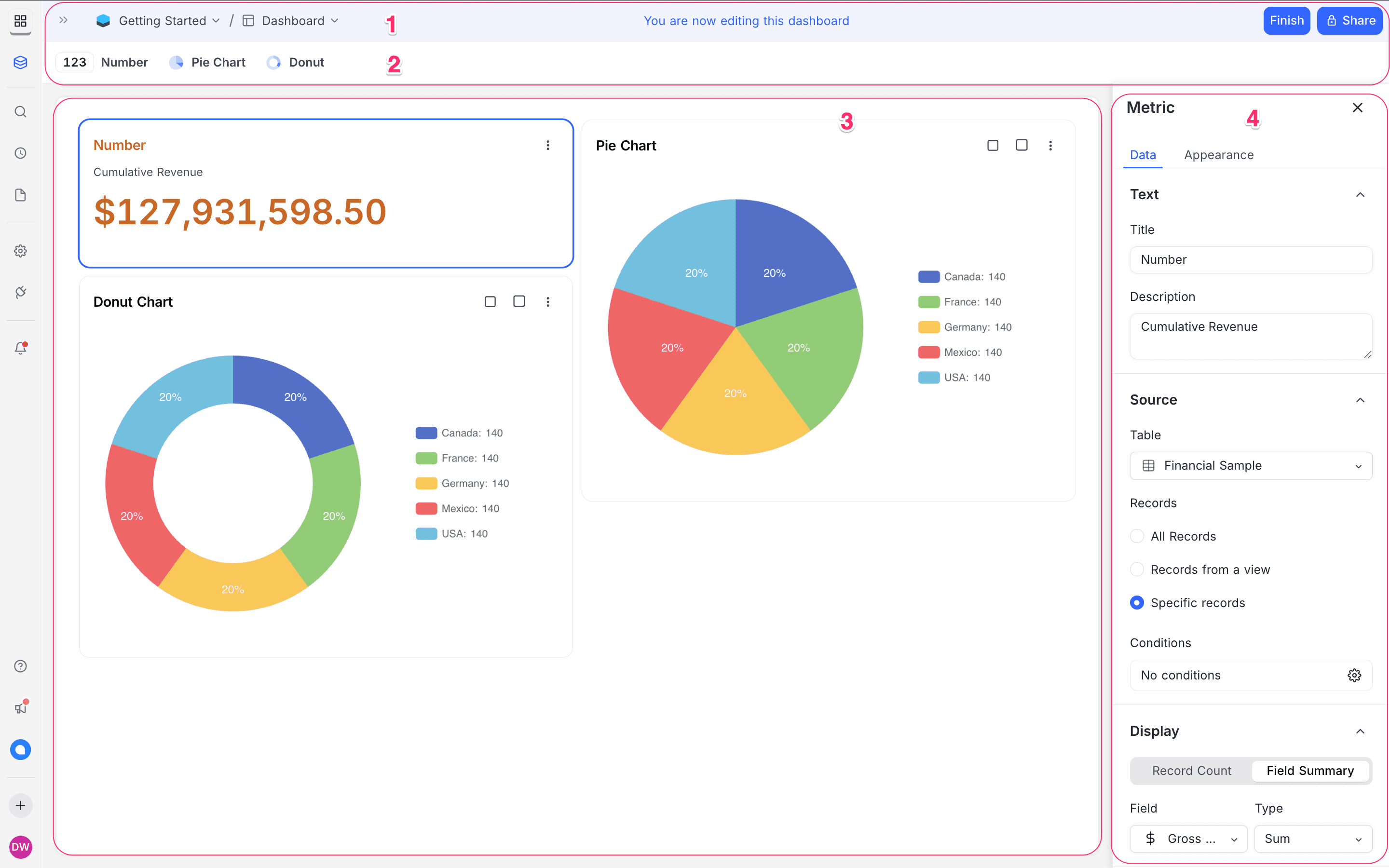Switch display mode to Record Count
Viewport: 1390px width, 868px height.
1191,771
